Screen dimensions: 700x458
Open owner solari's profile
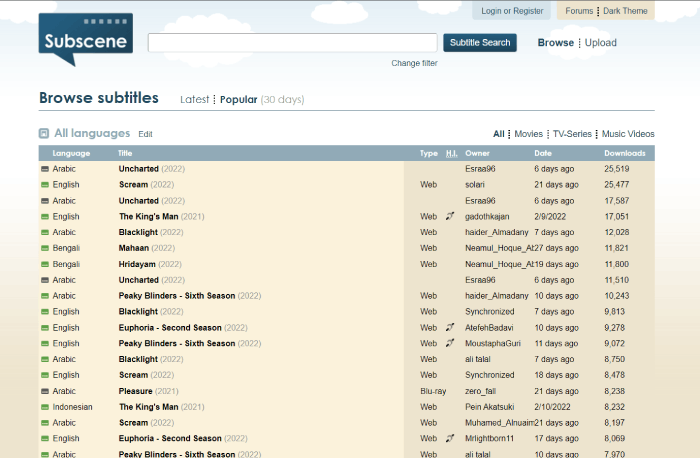click(475, 184)
